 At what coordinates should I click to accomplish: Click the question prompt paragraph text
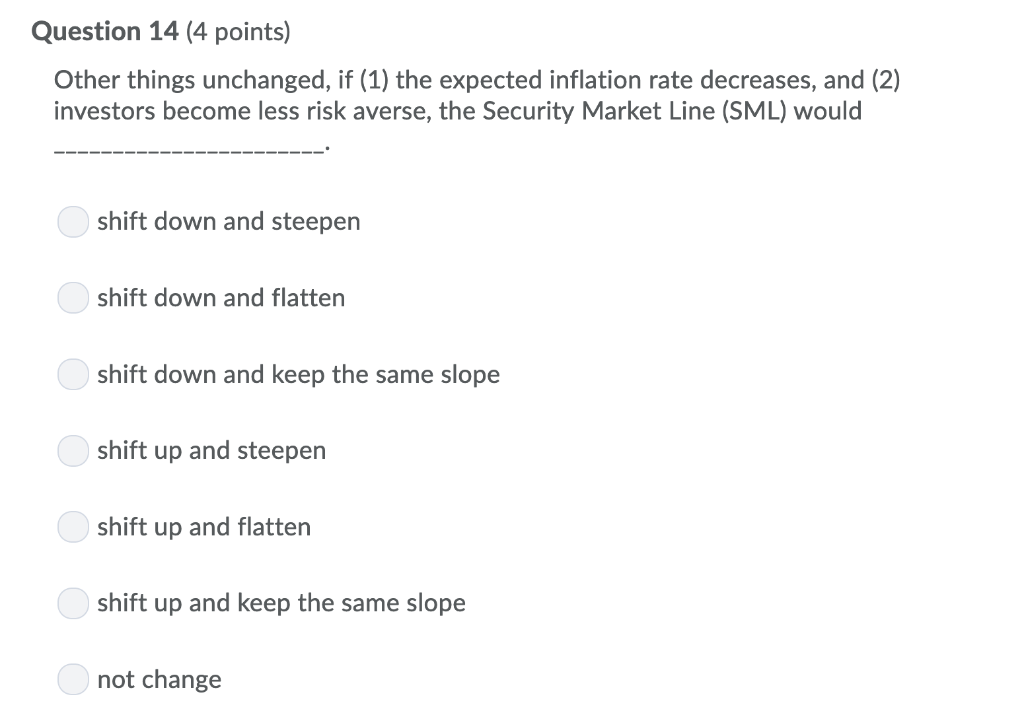point(476,95)
